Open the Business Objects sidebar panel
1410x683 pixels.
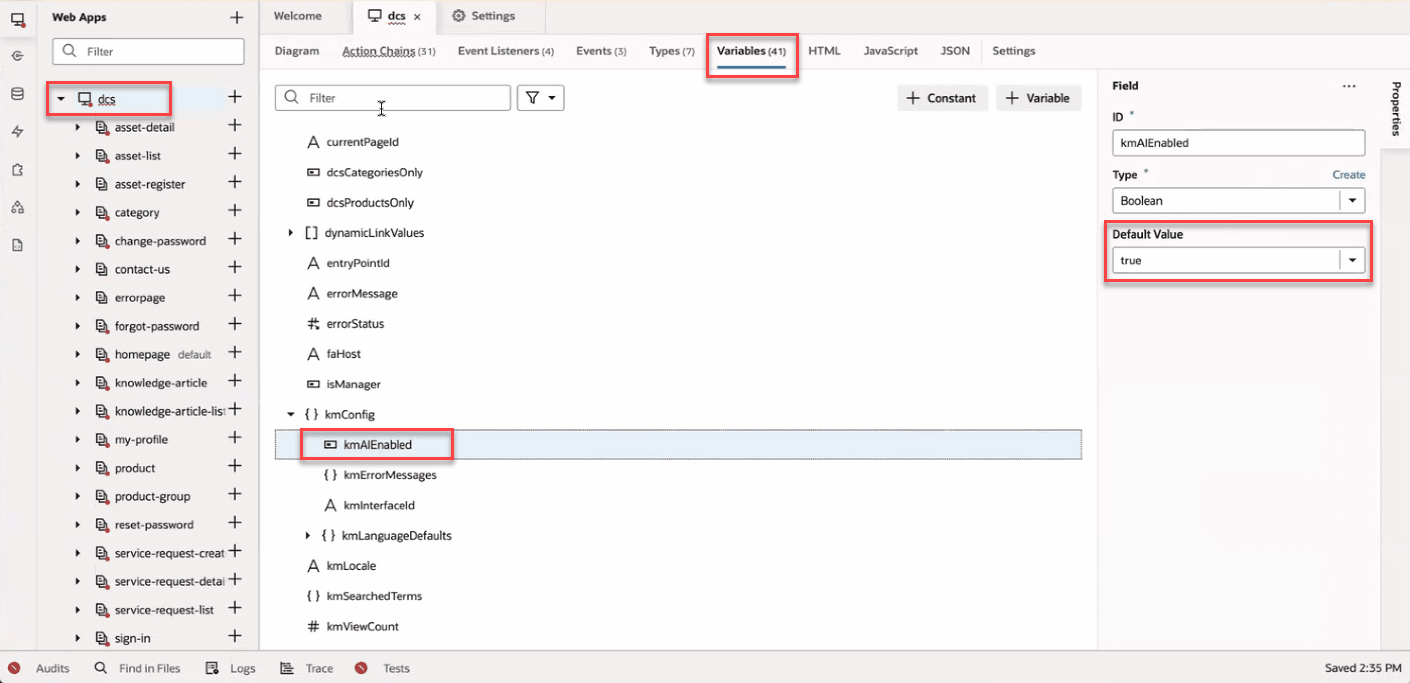[16, 93]
